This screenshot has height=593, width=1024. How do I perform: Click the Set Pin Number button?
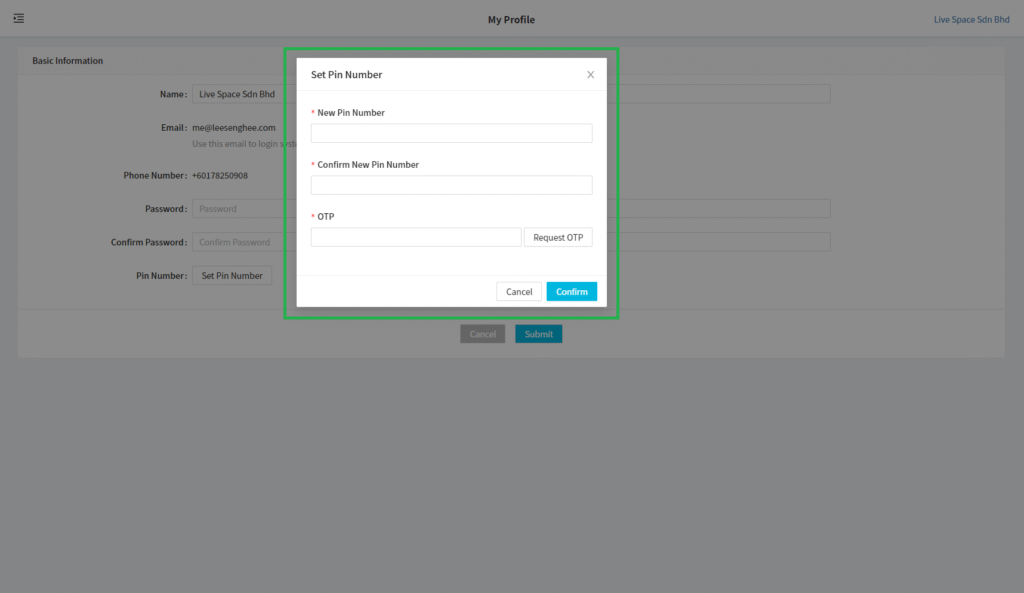click(x=232, y=275)
